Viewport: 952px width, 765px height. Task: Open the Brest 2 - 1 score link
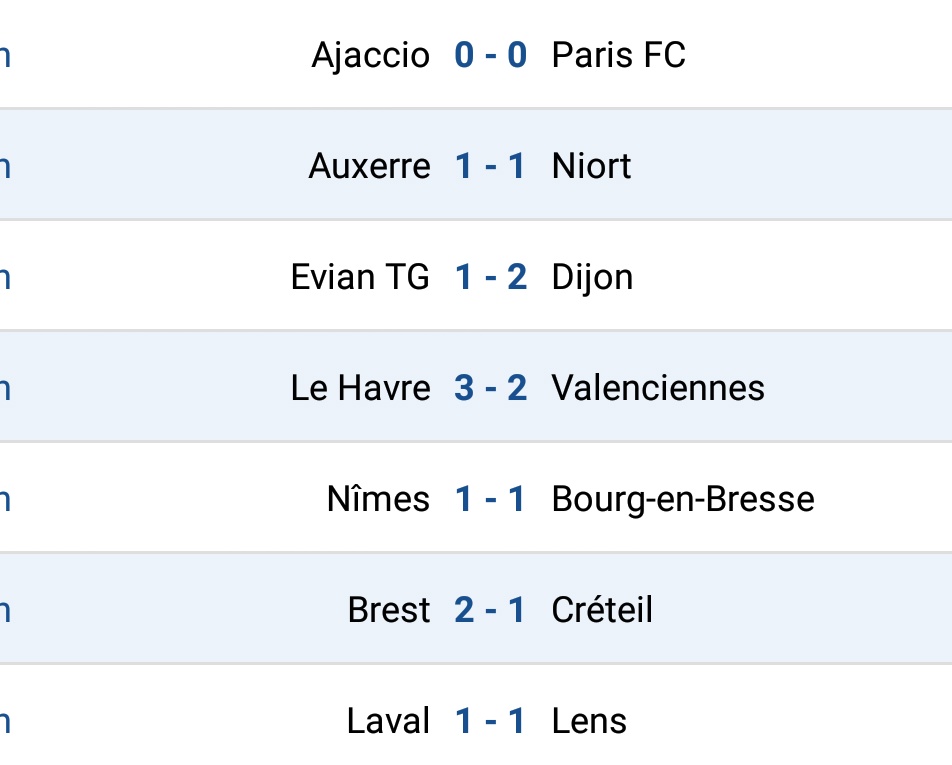coord(491,610)
